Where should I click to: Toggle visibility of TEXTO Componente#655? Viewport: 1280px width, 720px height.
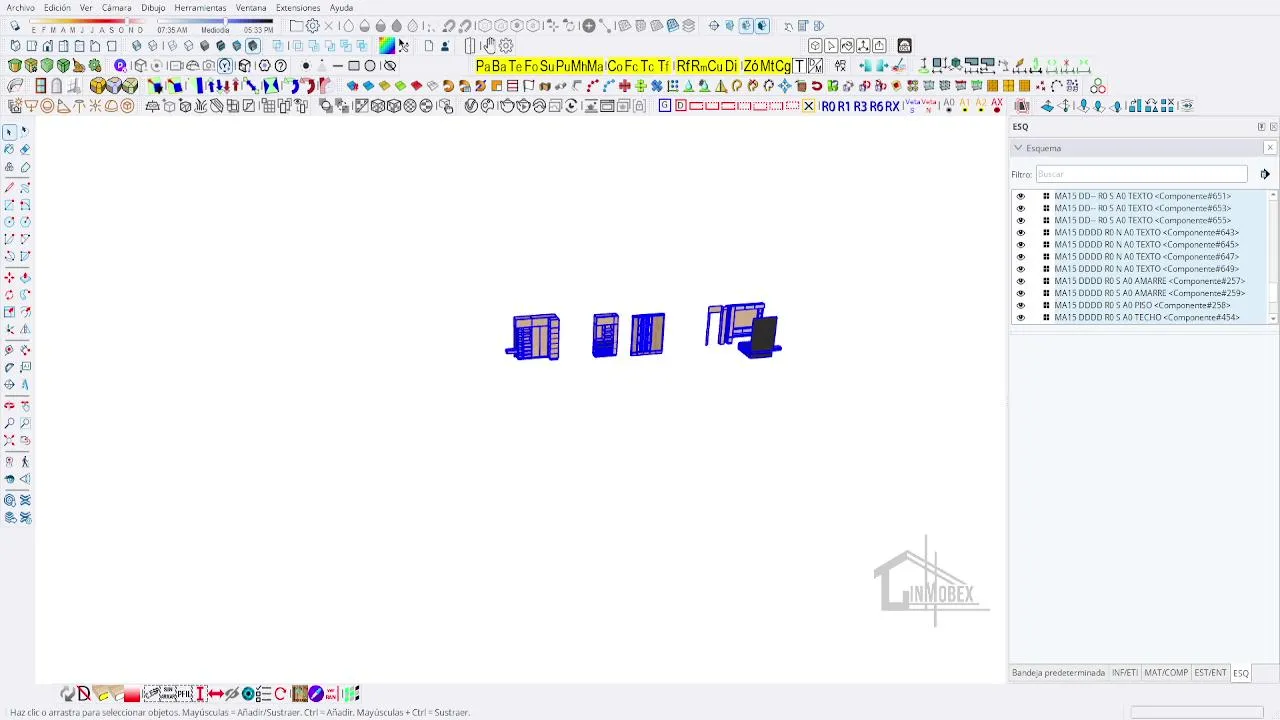[1021, 220]
